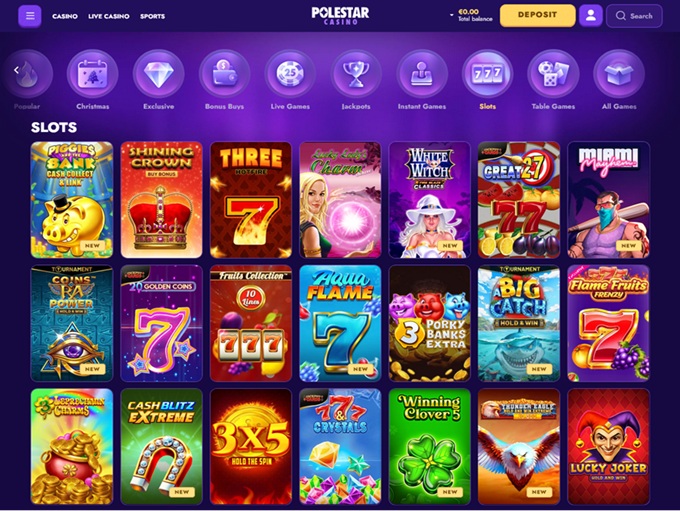This screenshot has width=680, height=511.
Task: Open the Miami Mayhem game thumbnail
Action: [608, 200]
